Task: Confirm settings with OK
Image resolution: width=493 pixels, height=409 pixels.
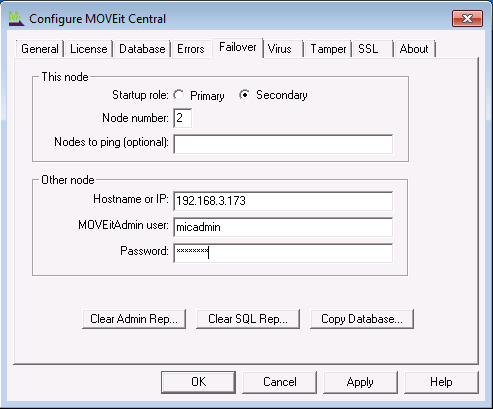Action: pyautogui.click(x=199, y=382)
